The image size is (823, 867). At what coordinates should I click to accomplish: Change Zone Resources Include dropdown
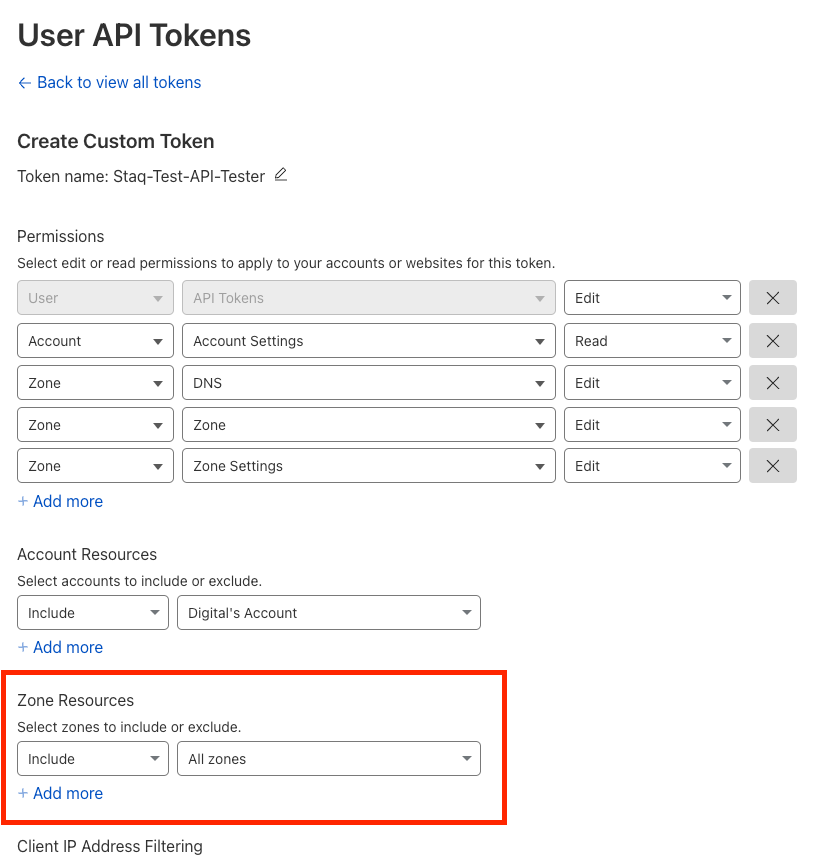click(93, 759)
